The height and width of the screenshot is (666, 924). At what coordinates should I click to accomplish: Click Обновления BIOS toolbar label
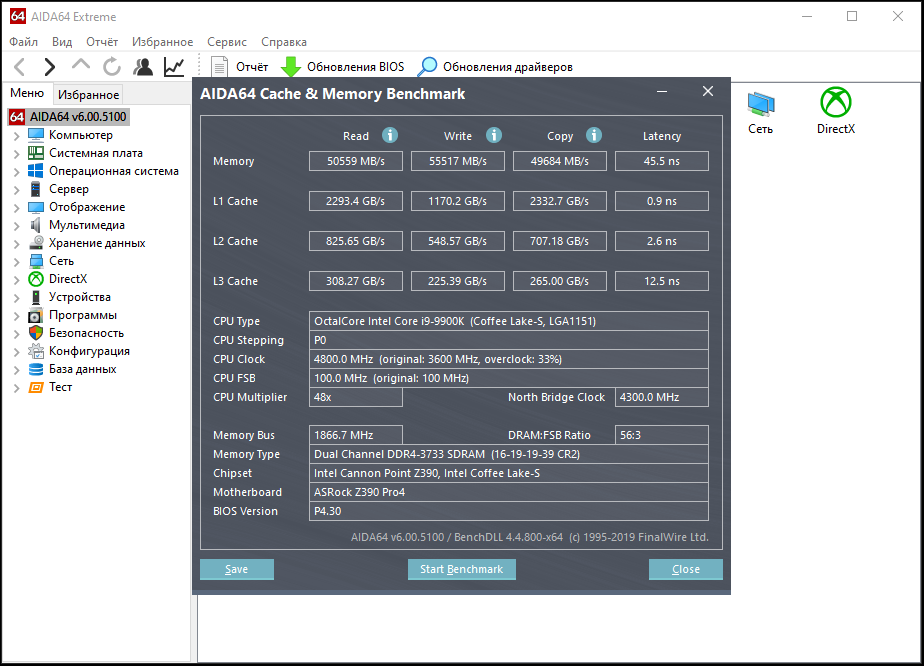[355, 67]
